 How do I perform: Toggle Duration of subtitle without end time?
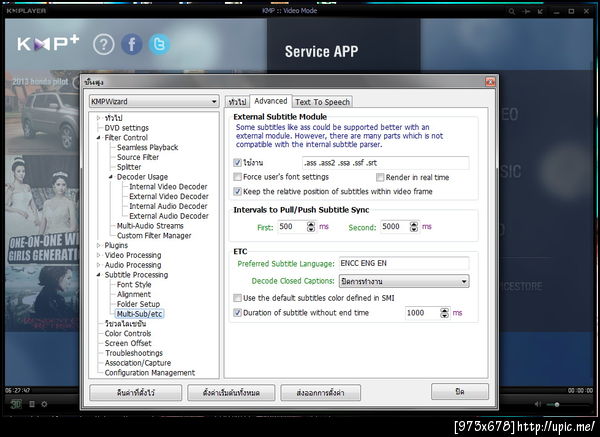pyautogui.click(x=237, y=313)
